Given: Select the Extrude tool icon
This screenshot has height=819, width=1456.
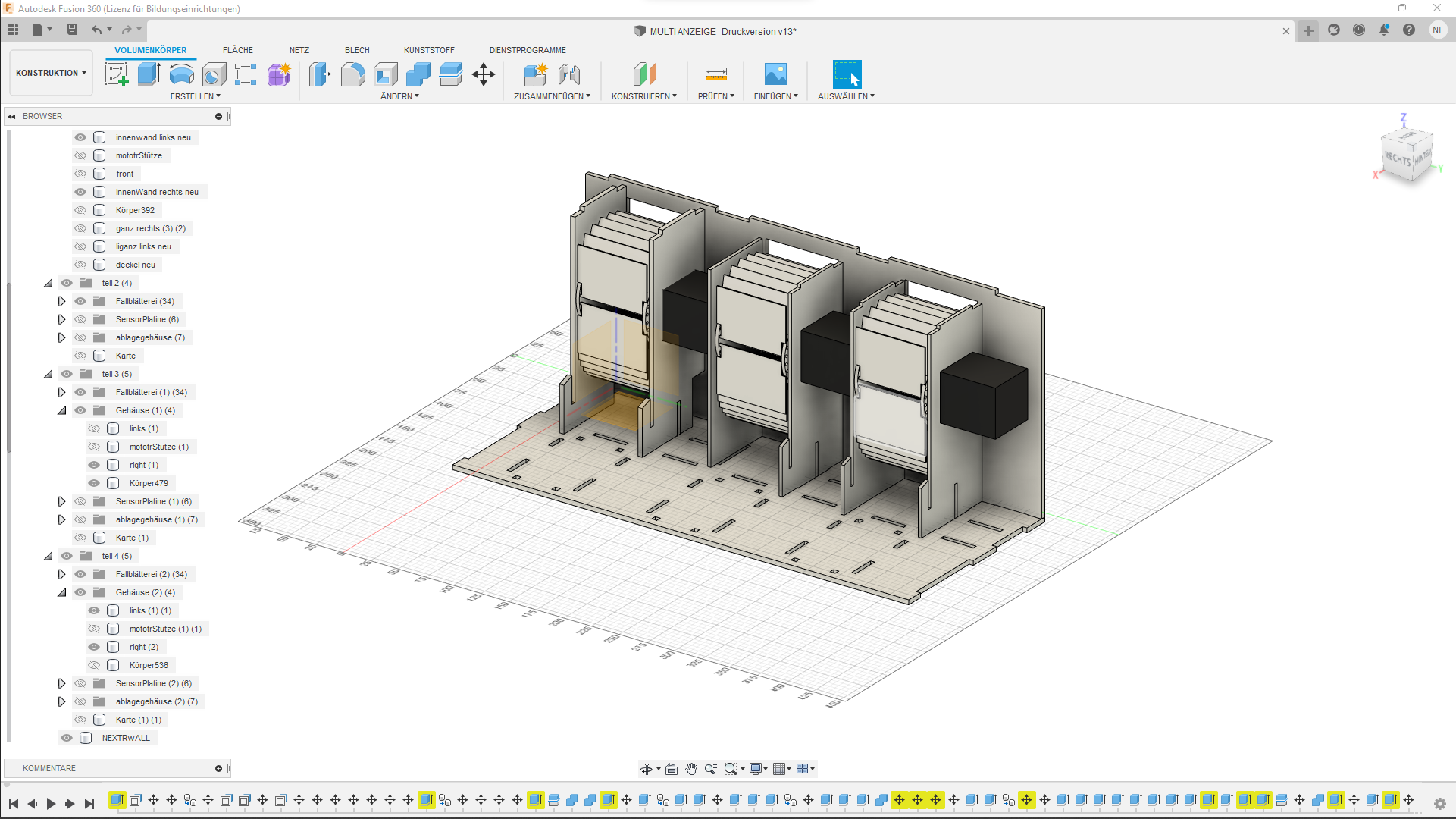Looking at the screenshot, I should [149, 74].
